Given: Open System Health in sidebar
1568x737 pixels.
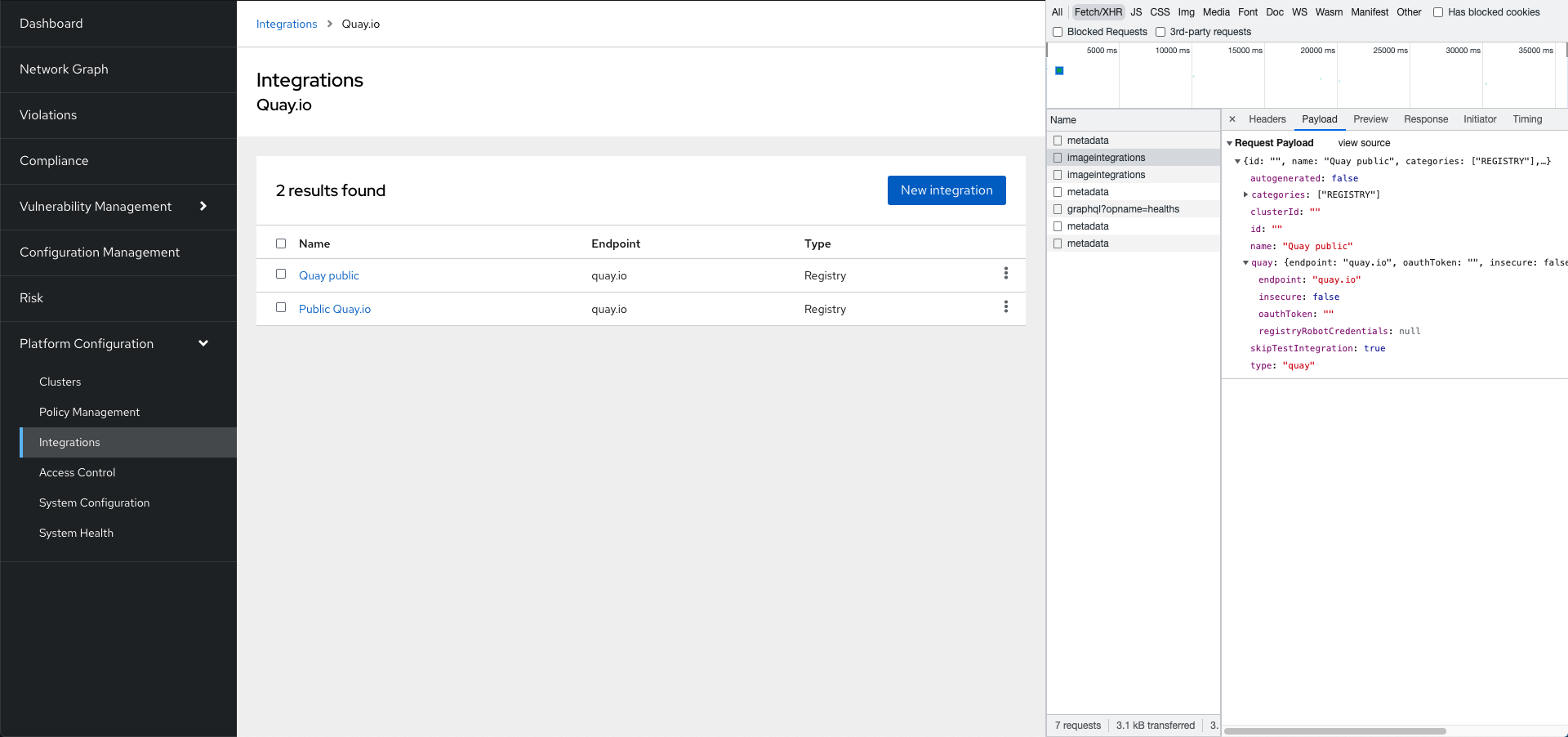Looking at the screenshot, I should tap(128, 533).
